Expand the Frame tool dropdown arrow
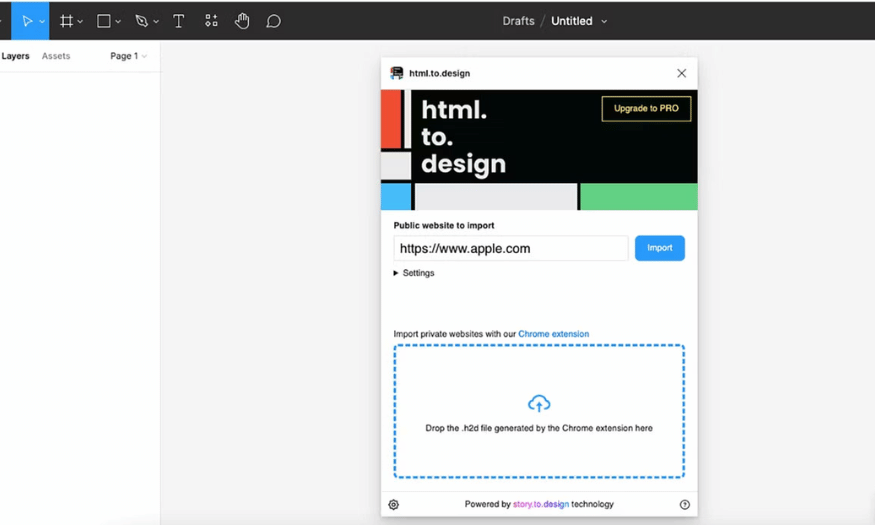 pyautogui.click(x=80, y=22)
